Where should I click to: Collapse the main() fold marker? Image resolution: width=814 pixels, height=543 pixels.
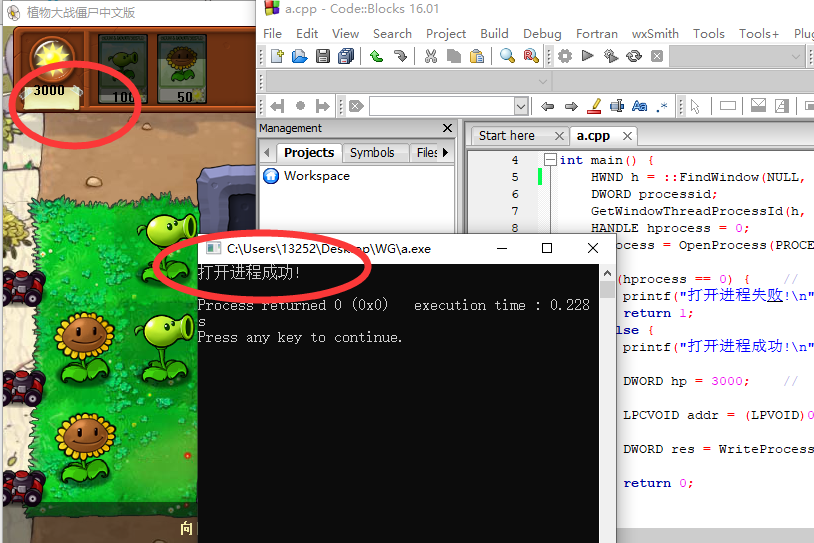(x=550, y=159)
